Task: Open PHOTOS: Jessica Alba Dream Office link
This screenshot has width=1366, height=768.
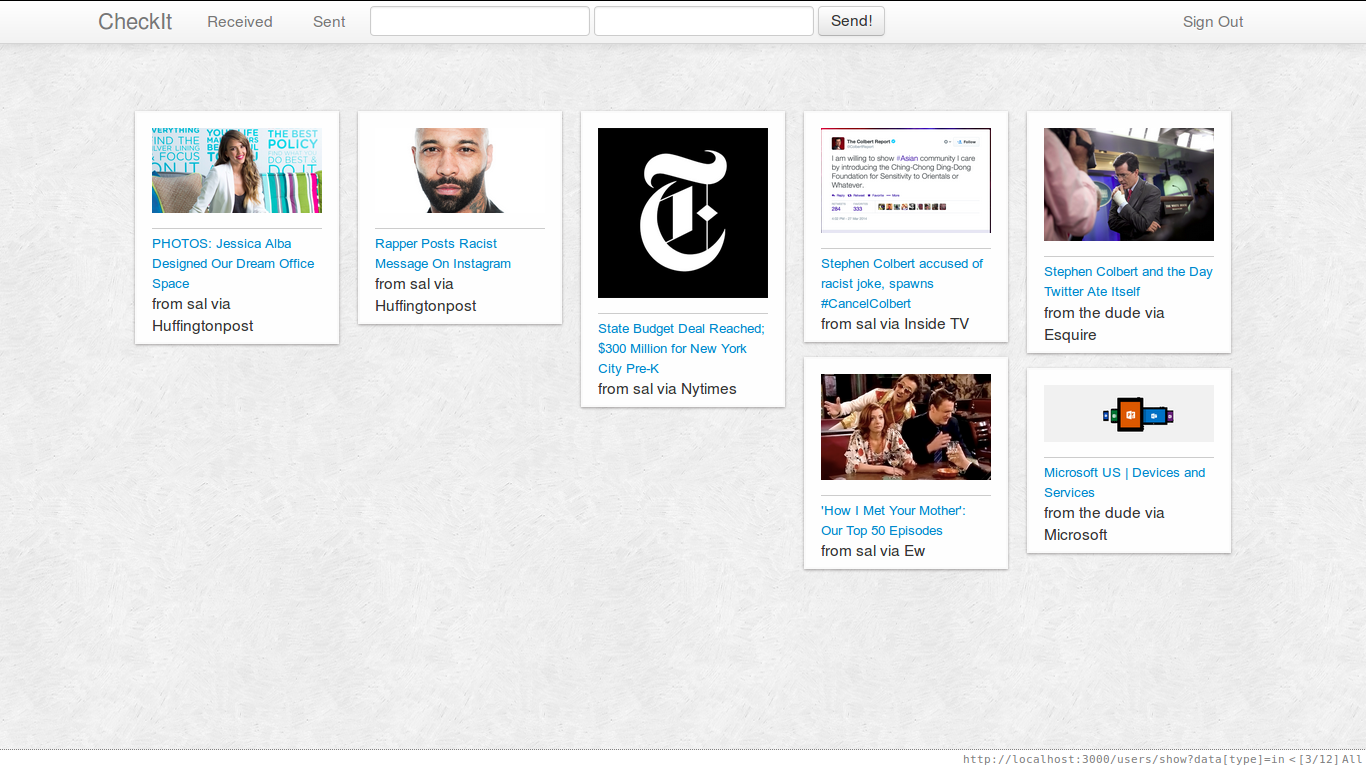Action: tap(233, 264)
